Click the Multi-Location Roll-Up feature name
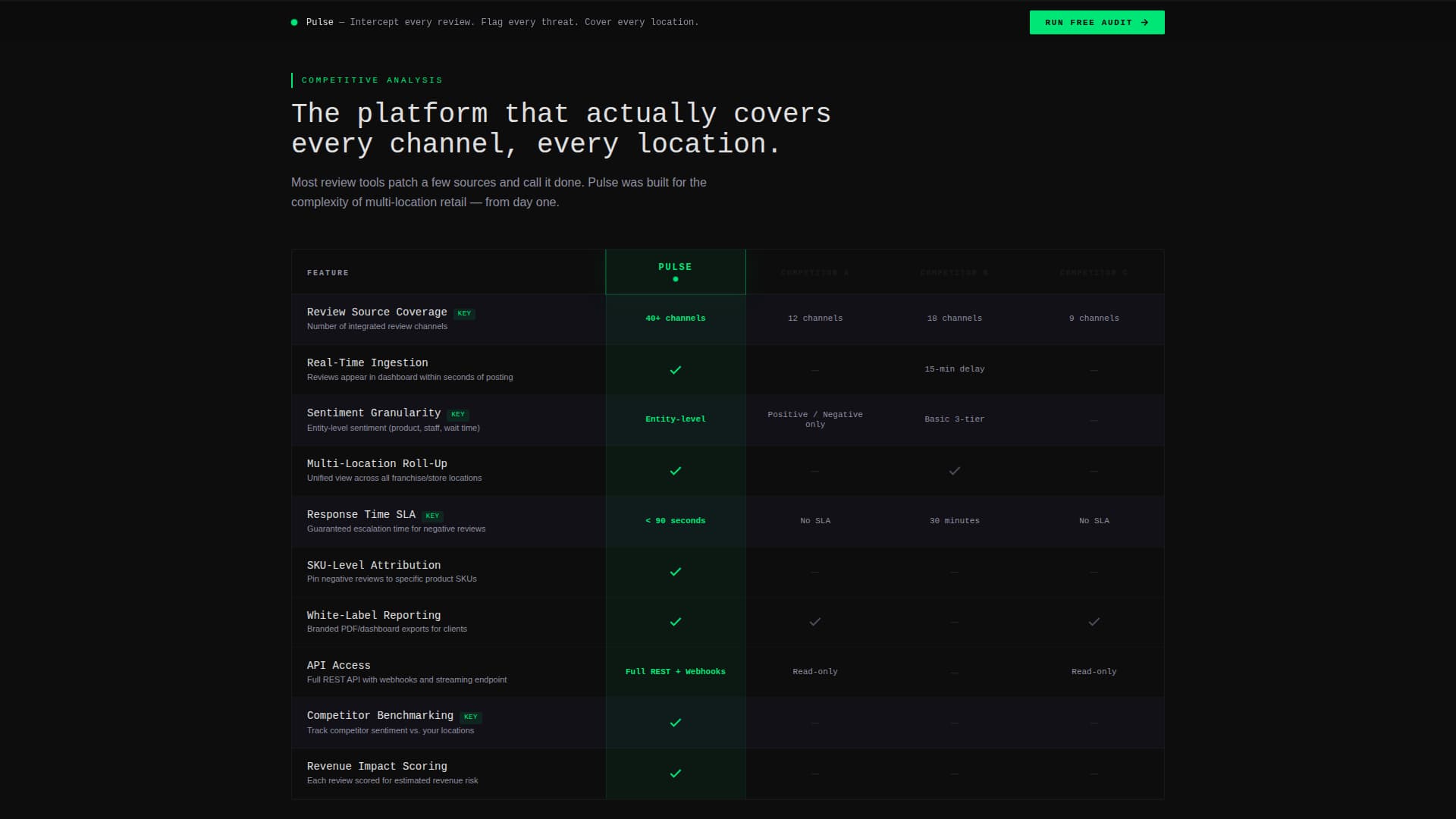 tap(377, 464)
